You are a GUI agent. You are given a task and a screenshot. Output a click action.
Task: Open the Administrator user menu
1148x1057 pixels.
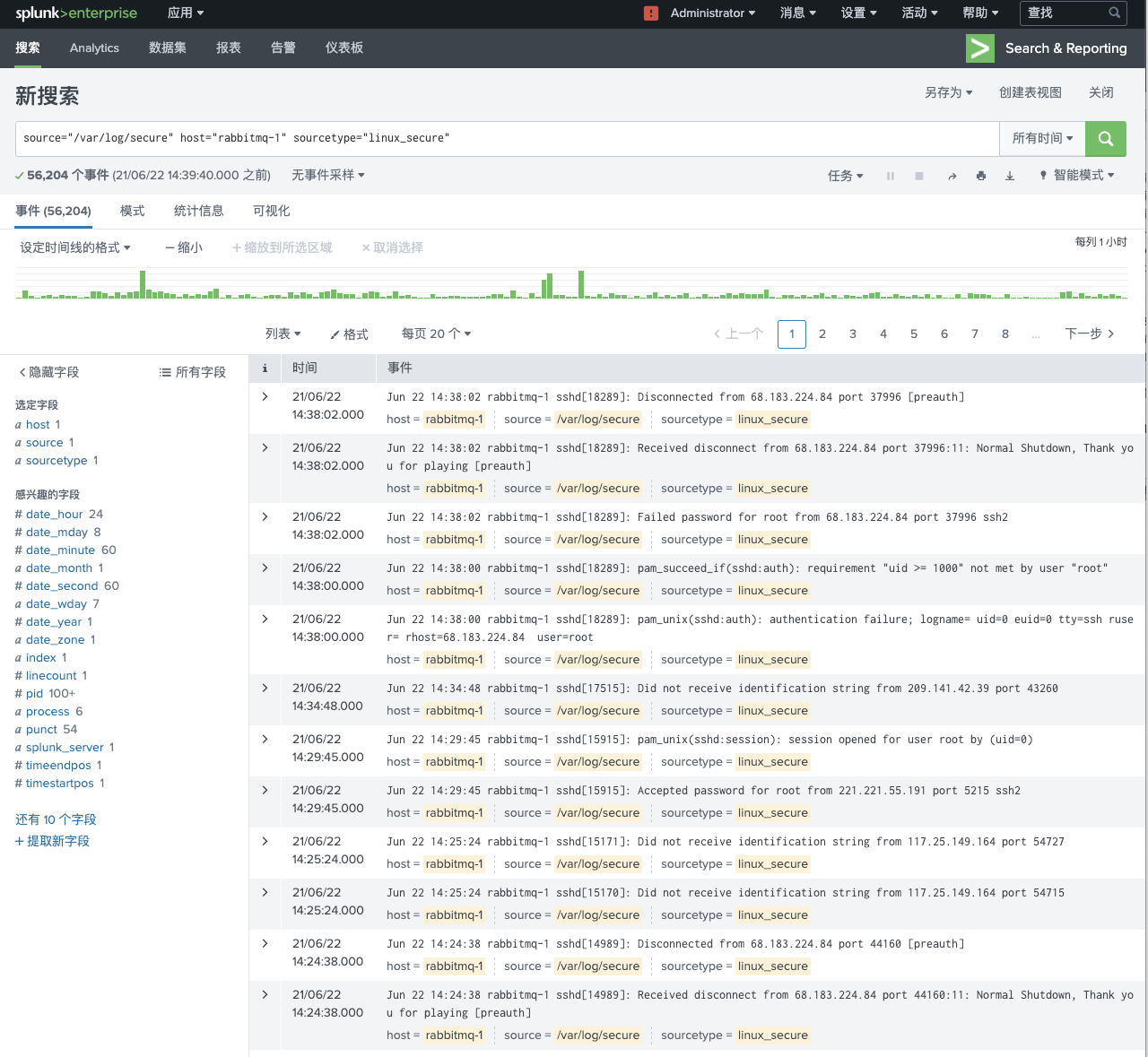(x=713, y=13)
